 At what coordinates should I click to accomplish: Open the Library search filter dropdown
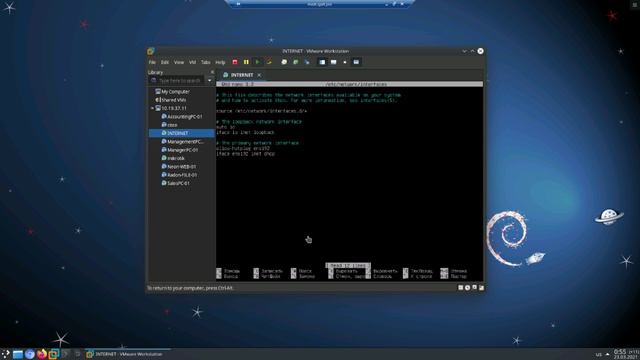click(210, 81)
